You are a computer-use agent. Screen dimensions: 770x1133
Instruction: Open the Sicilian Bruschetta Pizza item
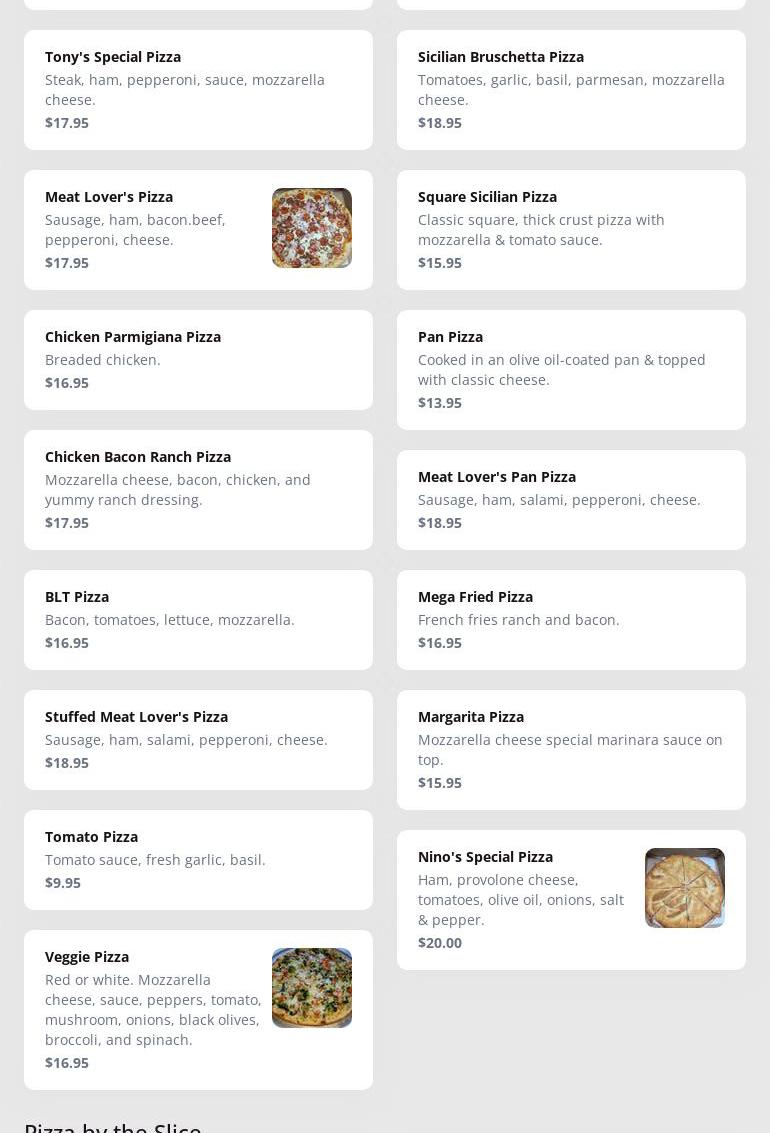coord(571,90)
